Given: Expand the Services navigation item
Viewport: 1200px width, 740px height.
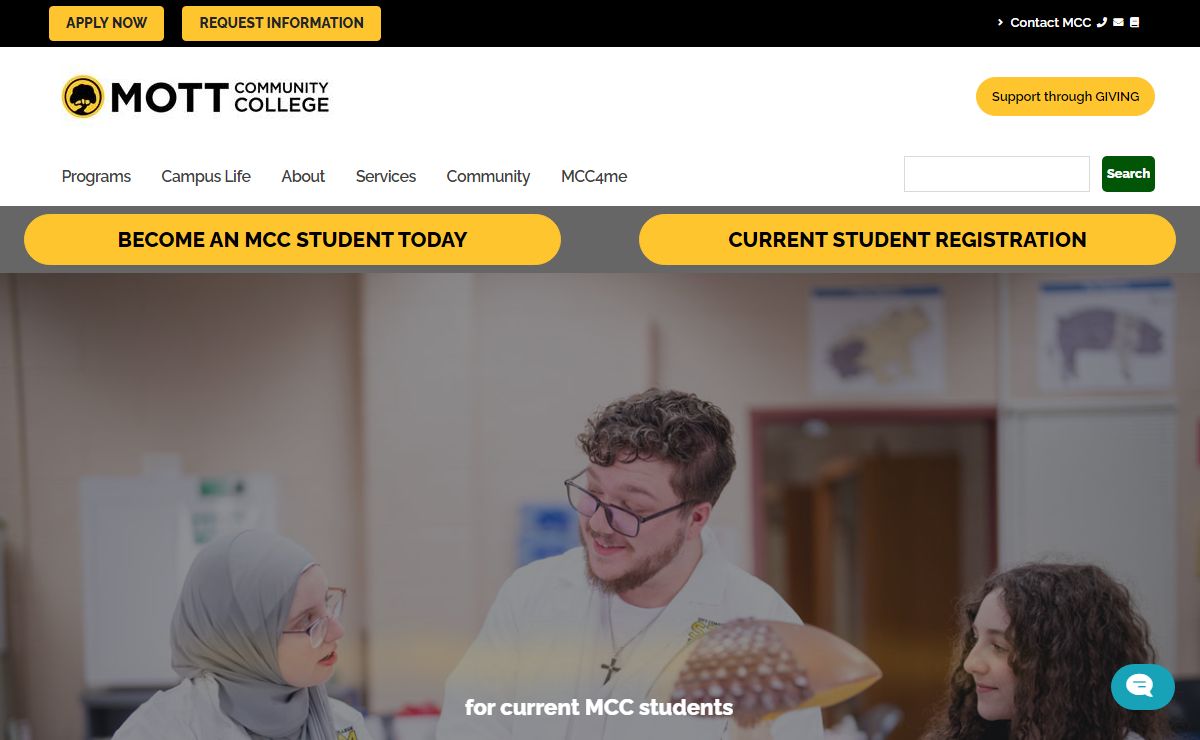Looking at the screenshot, I should click(386, 176).
